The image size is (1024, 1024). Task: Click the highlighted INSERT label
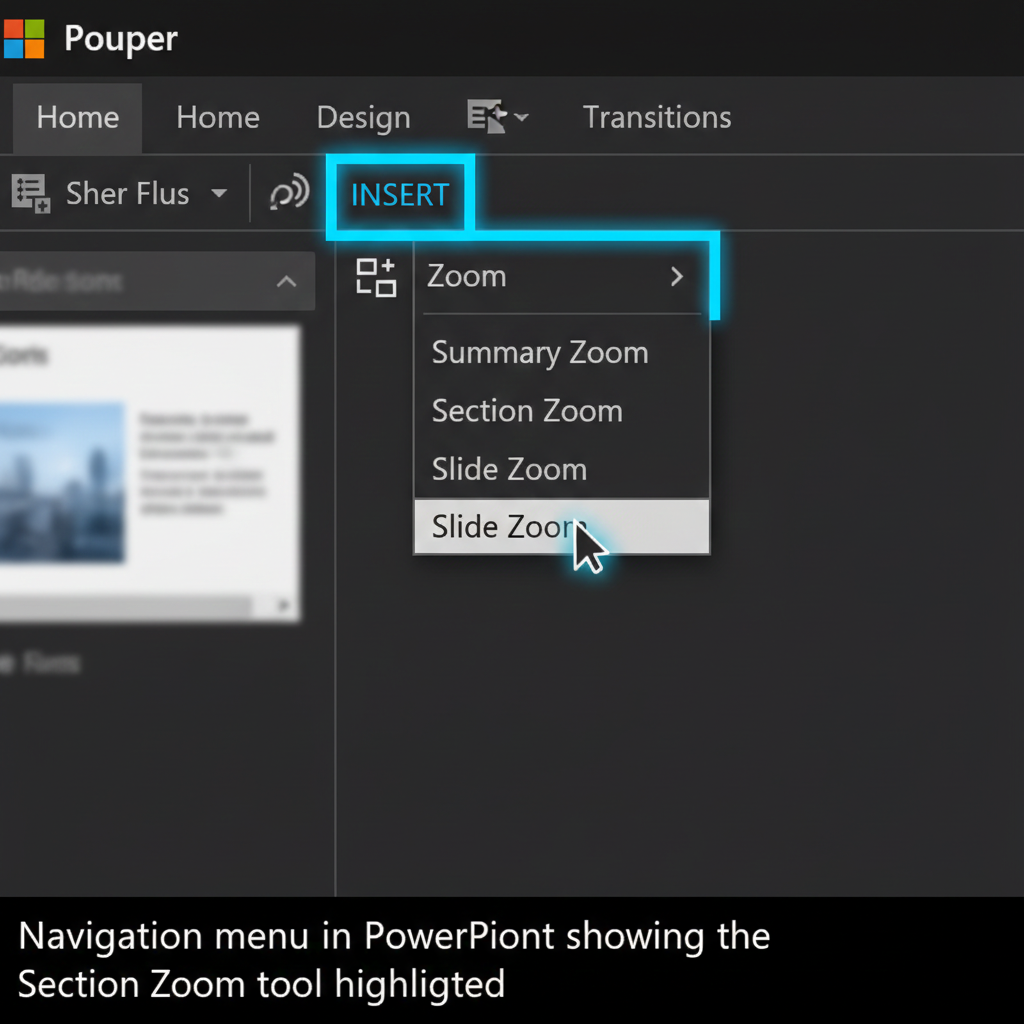[x=399, y=195]
